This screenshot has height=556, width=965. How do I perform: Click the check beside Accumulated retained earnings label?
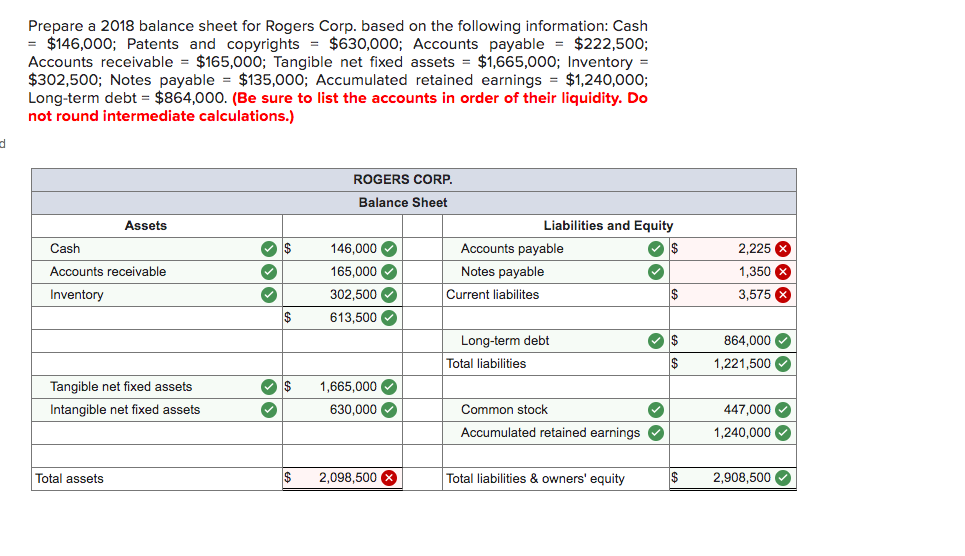(656, 433)
